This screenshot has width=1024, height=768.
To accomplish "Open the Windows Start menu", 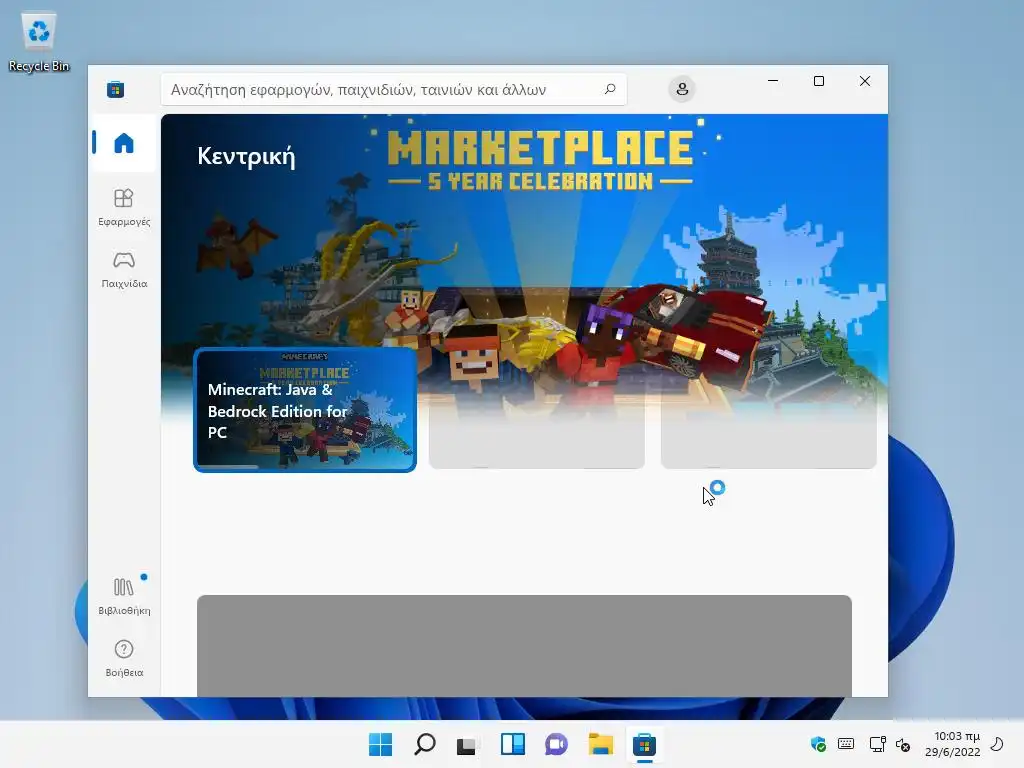I will click(381, 744).
